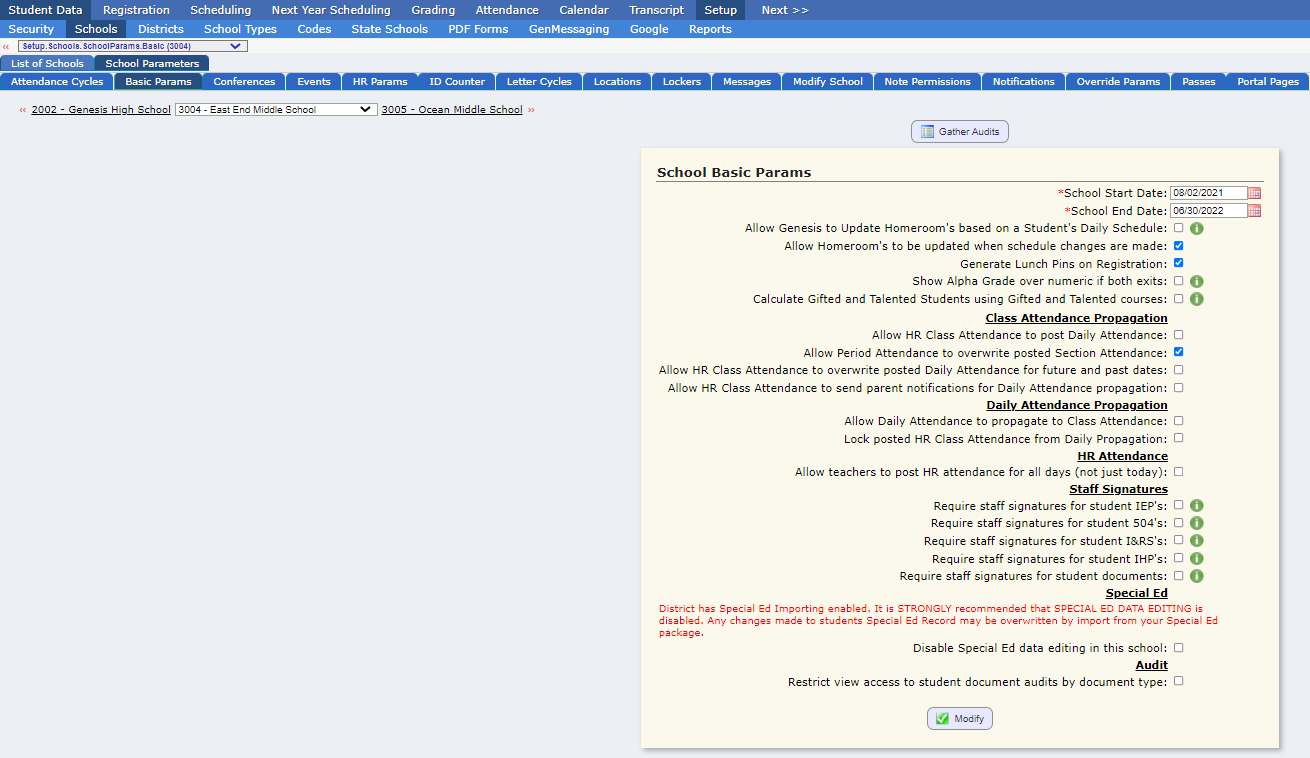This screenshot has width=1310, height=758.
Task: Click info icon for staff signatures on student IHP's
Action: (1196, 558)
